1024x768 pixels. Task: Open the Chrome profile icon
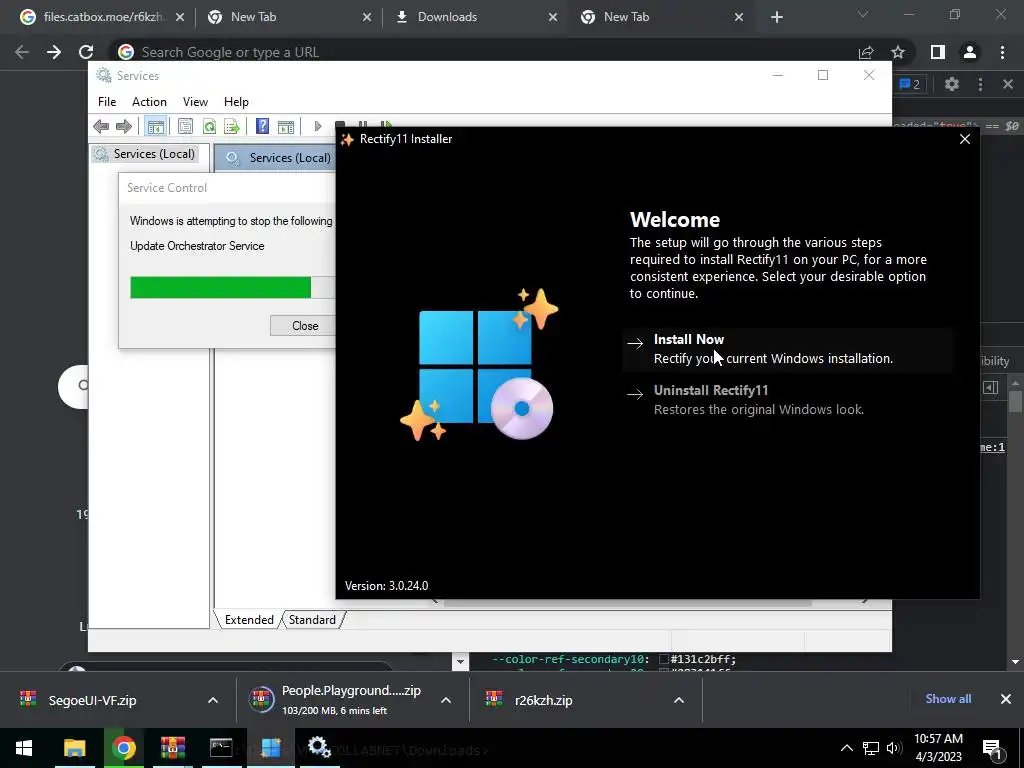pyautogui.click(x=970, y=52)
